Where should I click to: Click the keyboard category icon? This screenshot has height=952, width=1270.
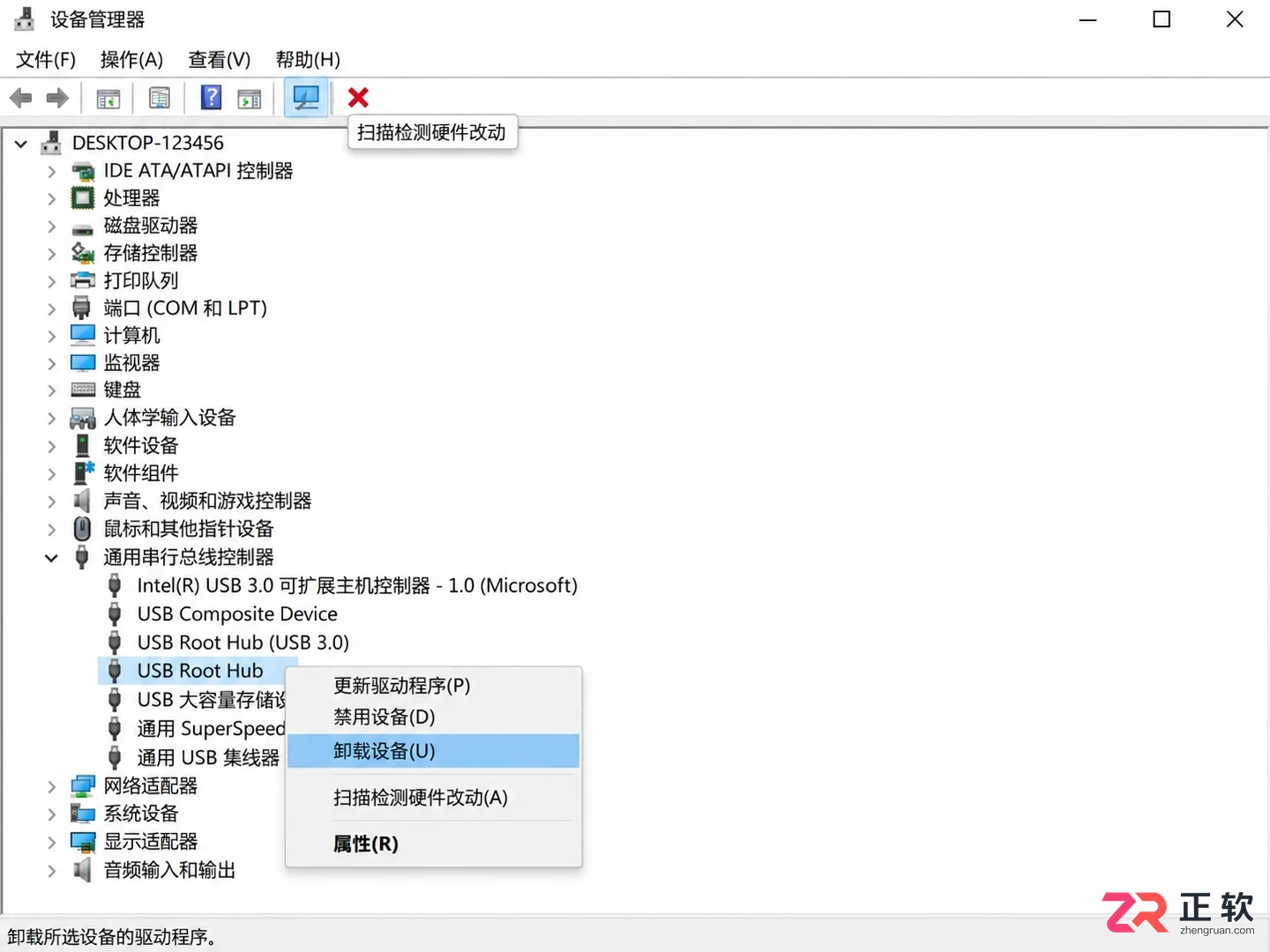click(83, 390)
